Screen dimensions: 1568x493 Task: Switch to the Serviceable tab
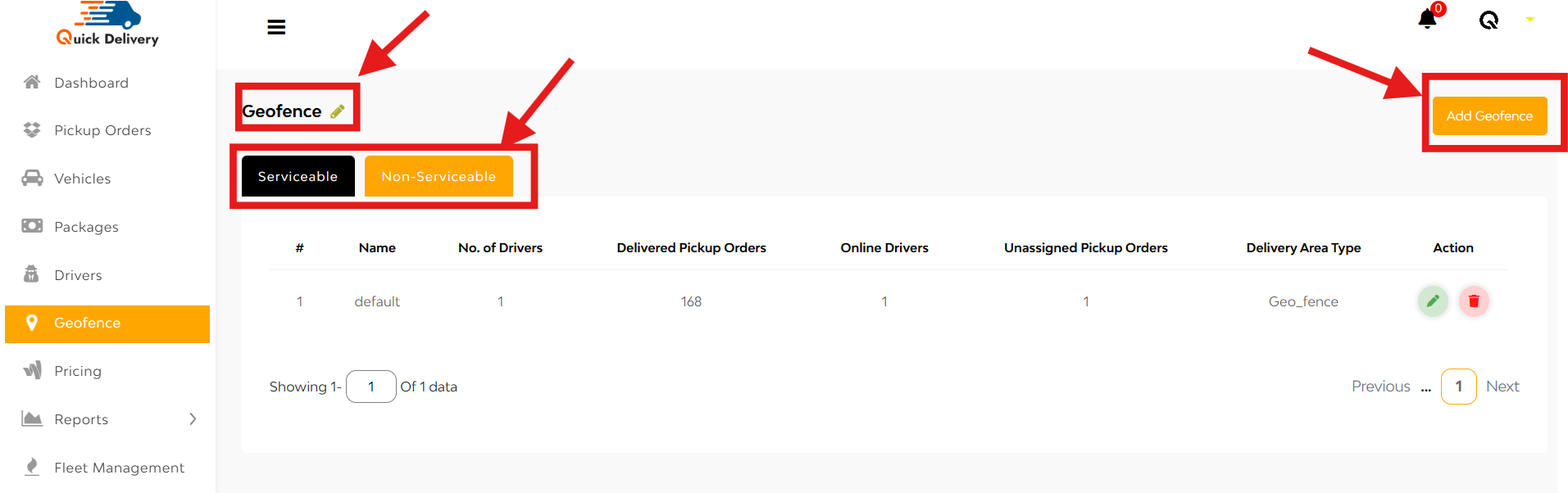(x=298, y=176)
